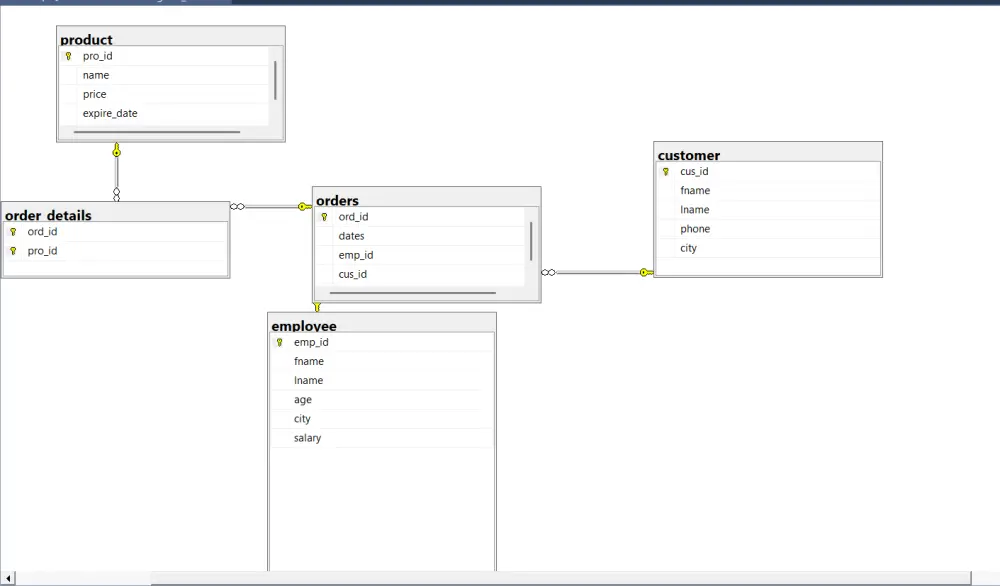
Task: Click the infinity symbol near the order details connector
Action: point(237,206)
